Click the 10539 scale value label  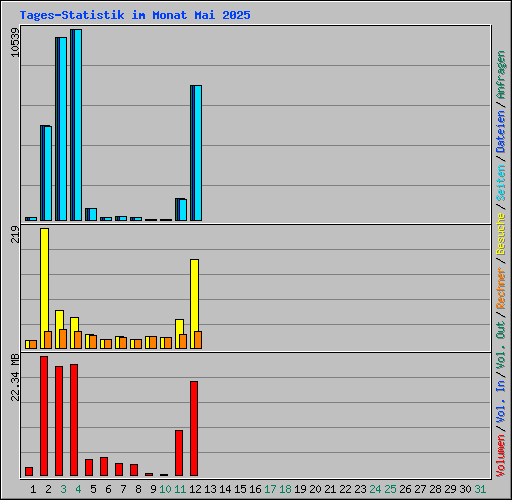pyautogui.click(x=15, y=43)
